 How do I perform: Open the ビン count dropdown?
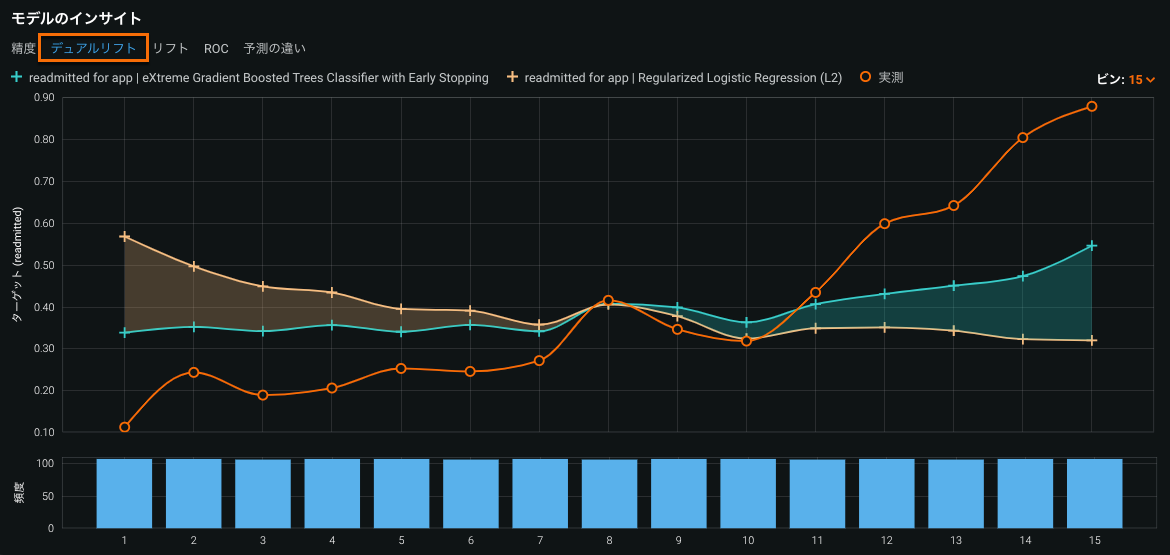pos(1126,80)
